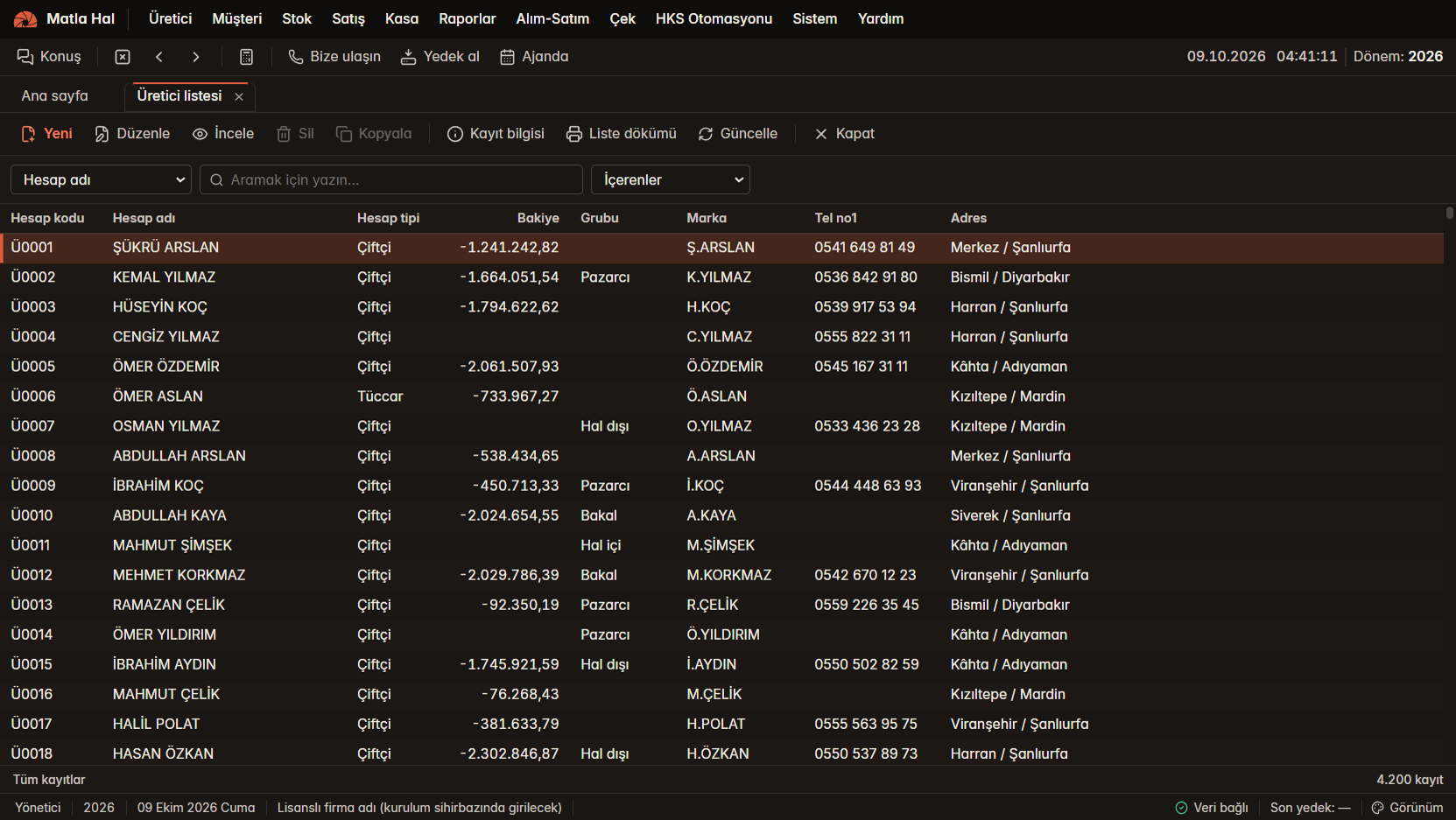
Task: Click Yedek al backup icon
Action: click(x=408, y=57)
